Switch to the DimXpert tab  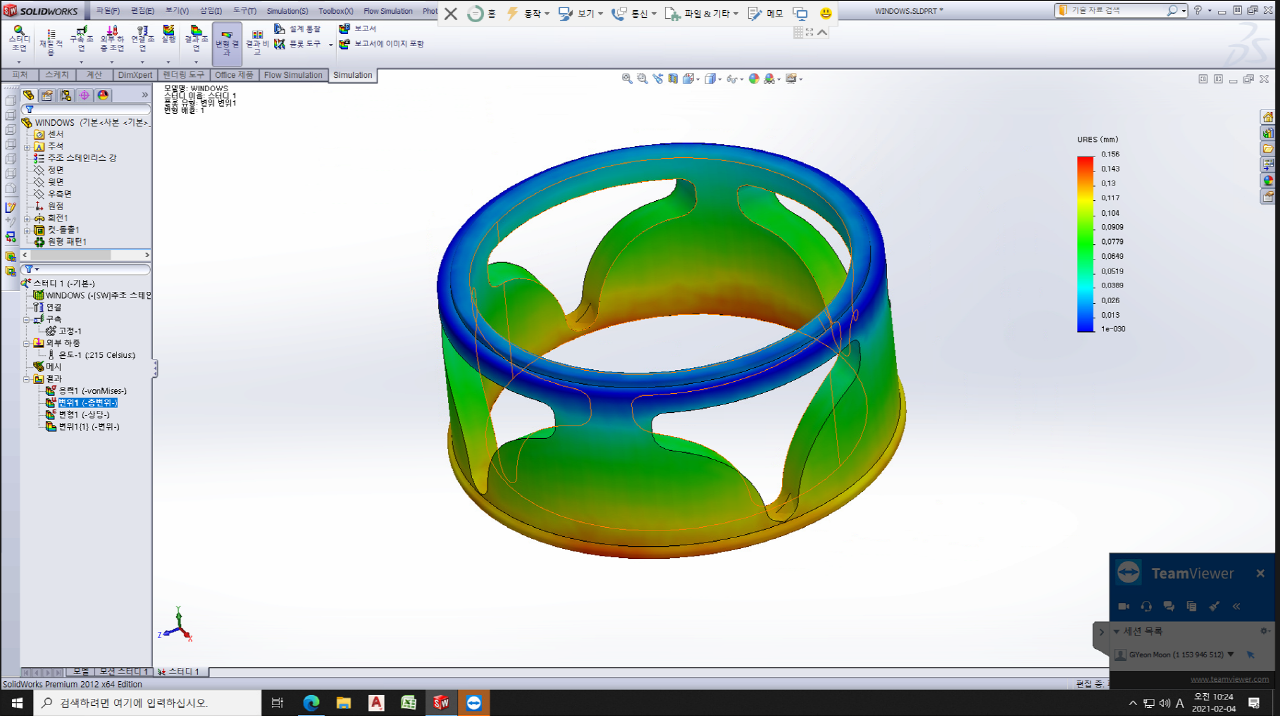(x=135, y=75)
